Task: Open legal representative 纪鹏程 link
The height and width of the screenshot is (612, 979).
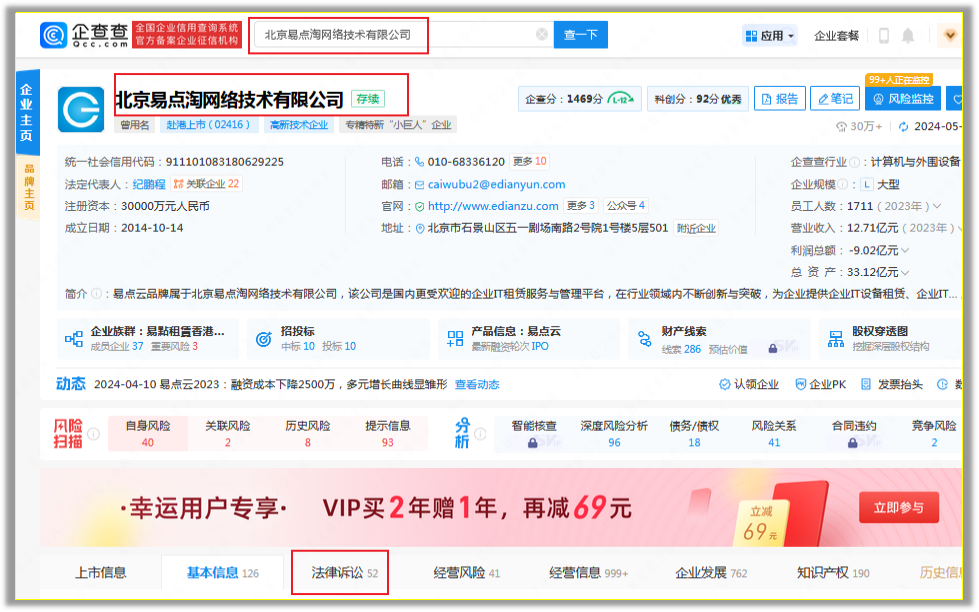Action: click(149, 184)
